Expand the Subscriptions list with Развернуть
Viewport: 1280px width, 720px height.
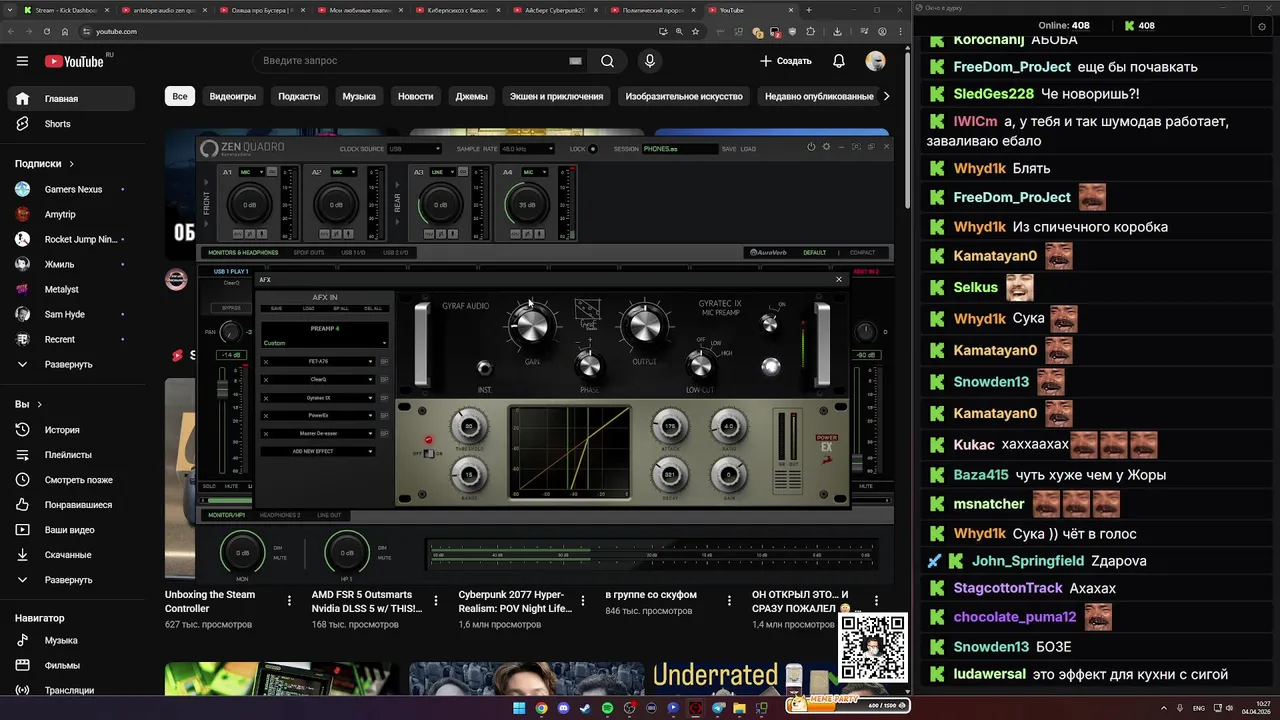[68, 365]
